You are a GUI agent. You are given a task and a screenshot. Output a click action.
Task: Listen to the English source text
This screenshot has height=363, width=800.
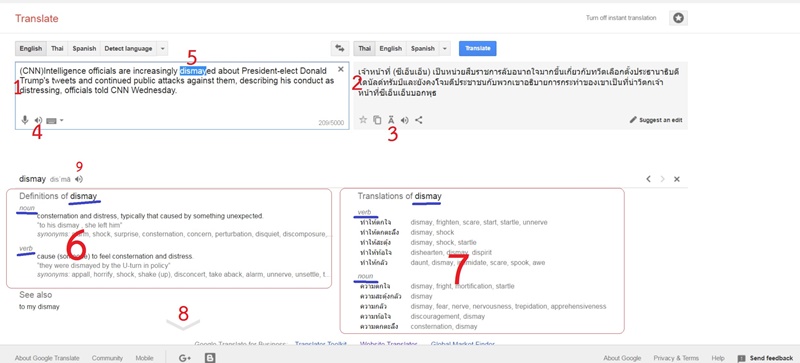click(38, 120)
